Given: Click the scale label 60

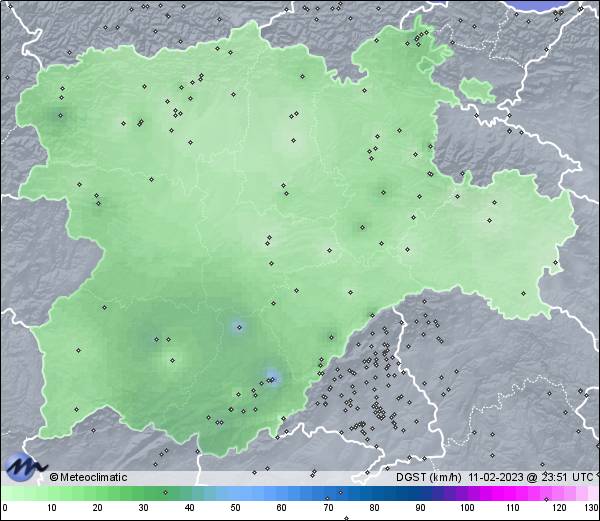Looking at the screenshot, I should tap(282, 508).
